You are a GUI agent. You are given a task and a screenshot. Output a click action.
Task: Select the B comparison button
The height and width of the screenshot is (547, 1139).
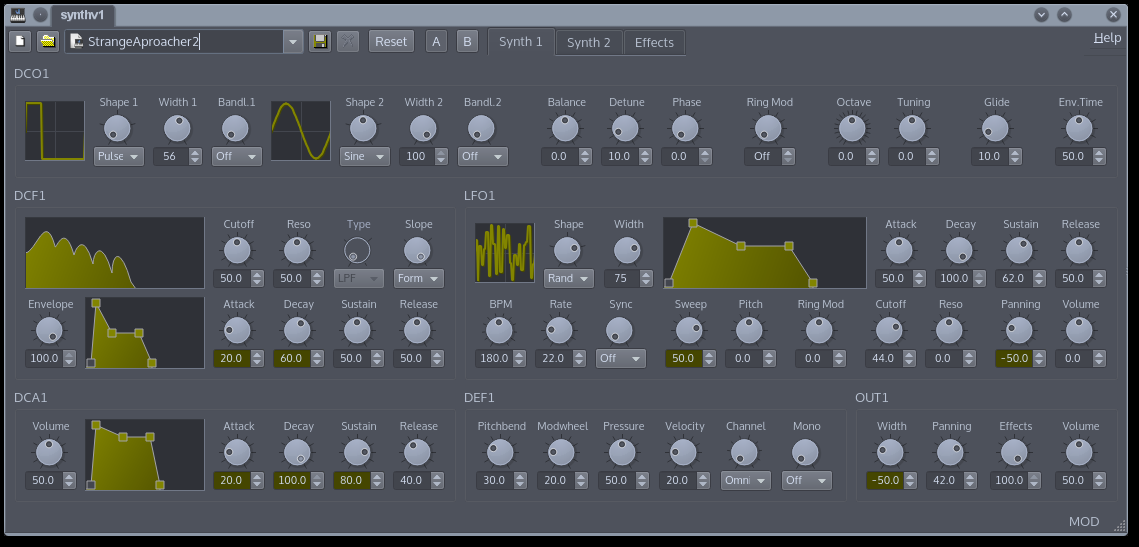click(468, 41)
